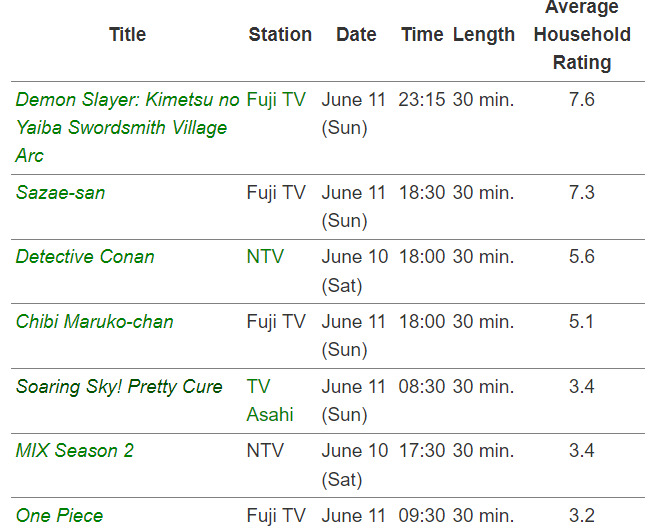Click the green NTV link for Detective Conan

pyautogui.click(x=265, y=256)
